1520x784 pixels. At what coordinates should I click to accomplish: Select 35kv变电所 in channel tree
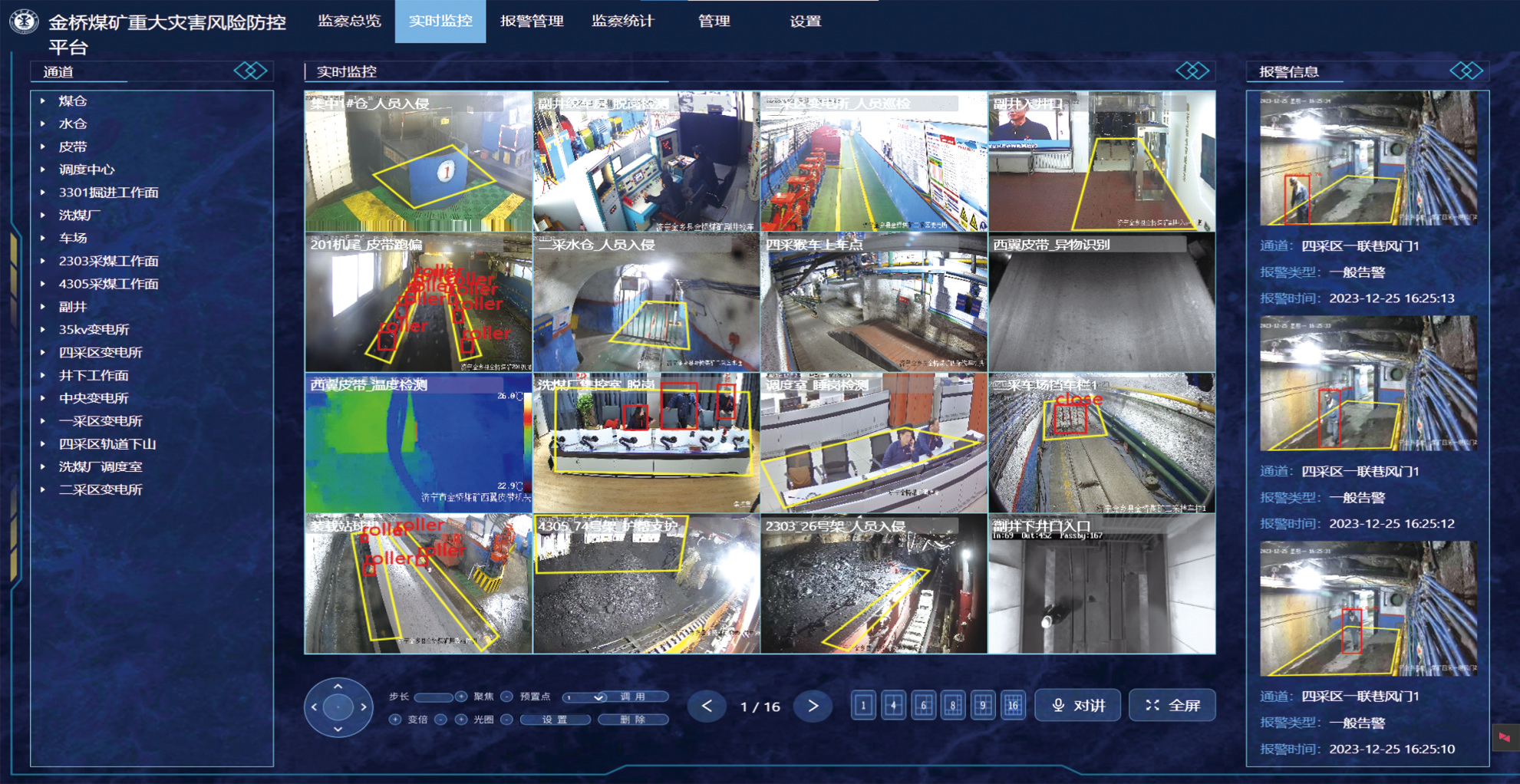(x=94, y=330)
